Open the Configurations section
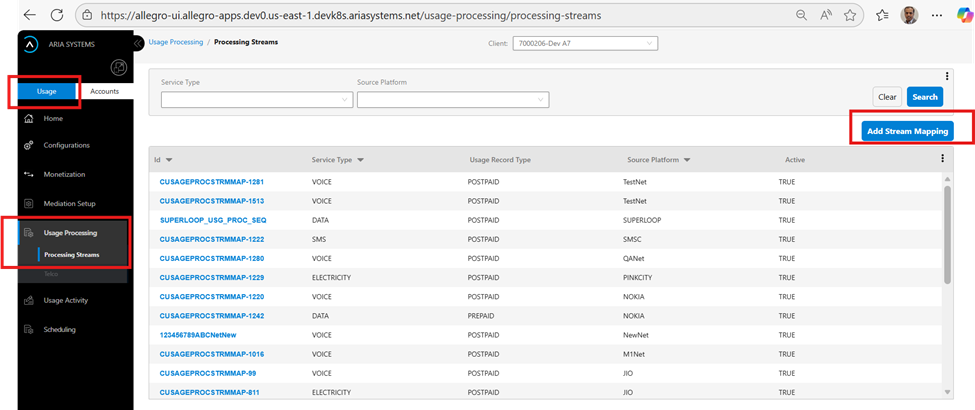 (x=66, y=145)
